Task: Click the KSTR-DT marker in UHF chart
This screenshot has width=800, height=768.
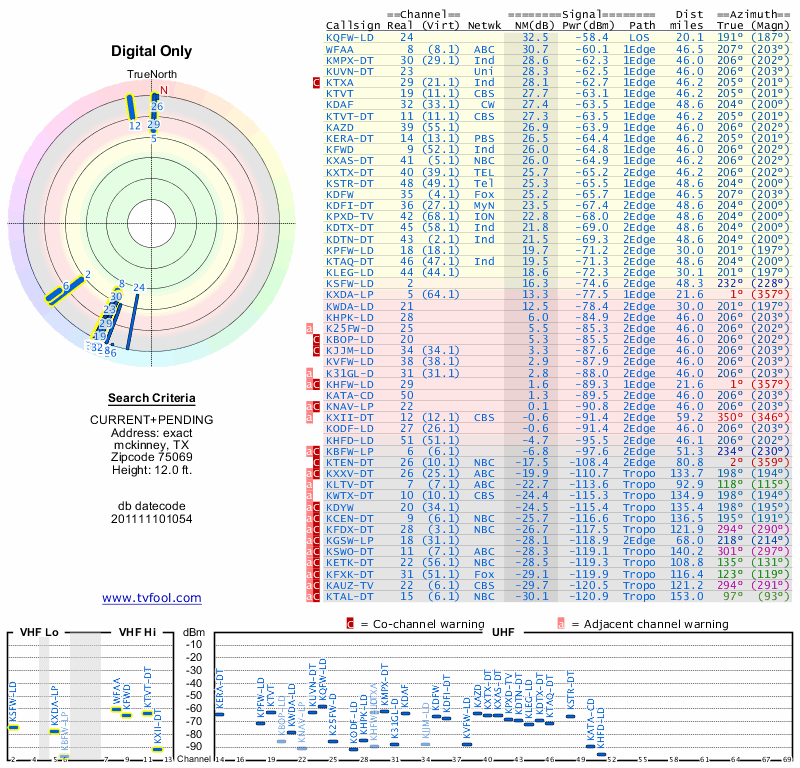Action: pyautogui.click(x=570, y=716)
